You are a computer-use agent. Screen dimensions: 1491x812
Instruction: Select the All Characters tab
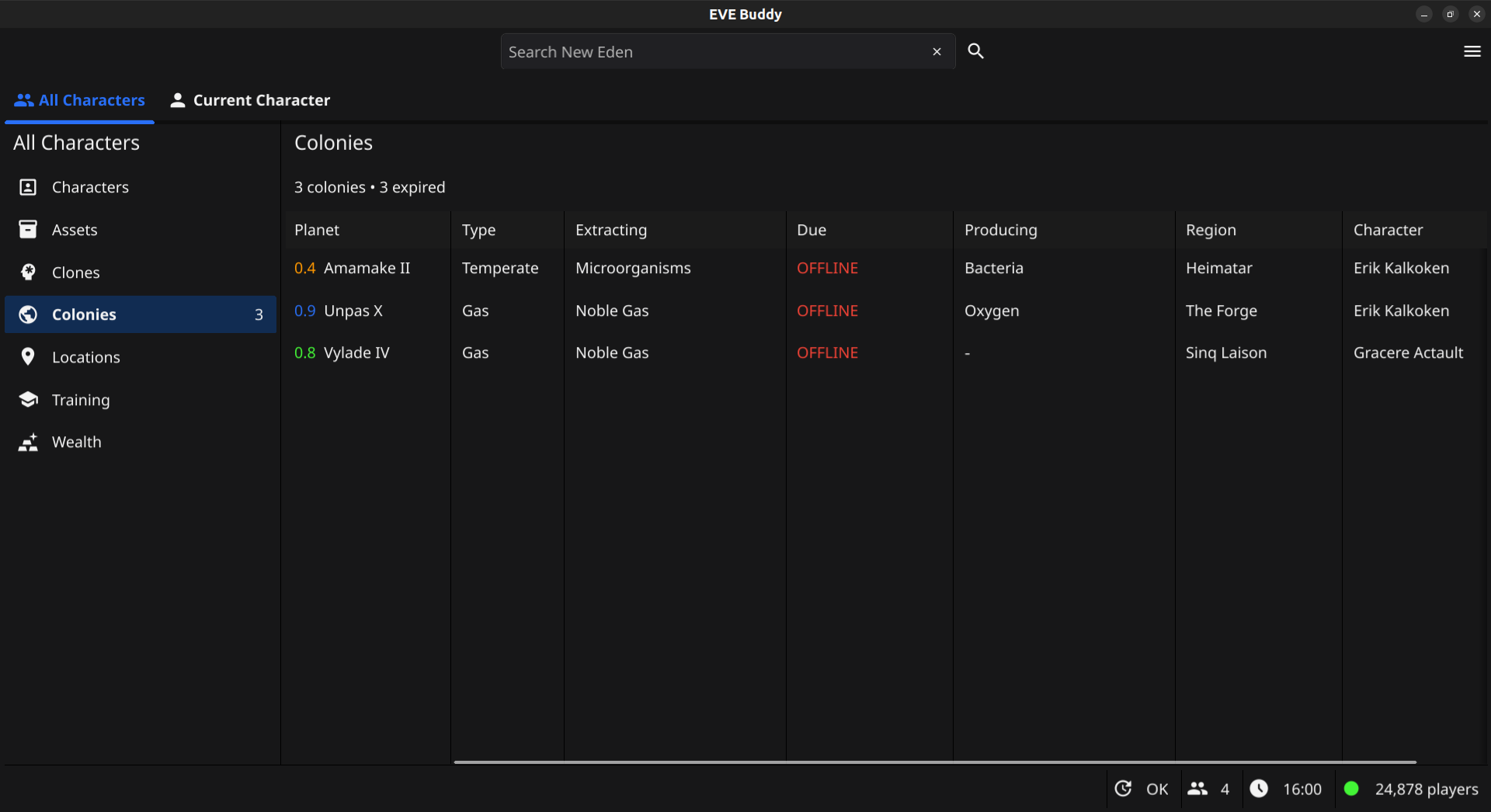(79, 100)
